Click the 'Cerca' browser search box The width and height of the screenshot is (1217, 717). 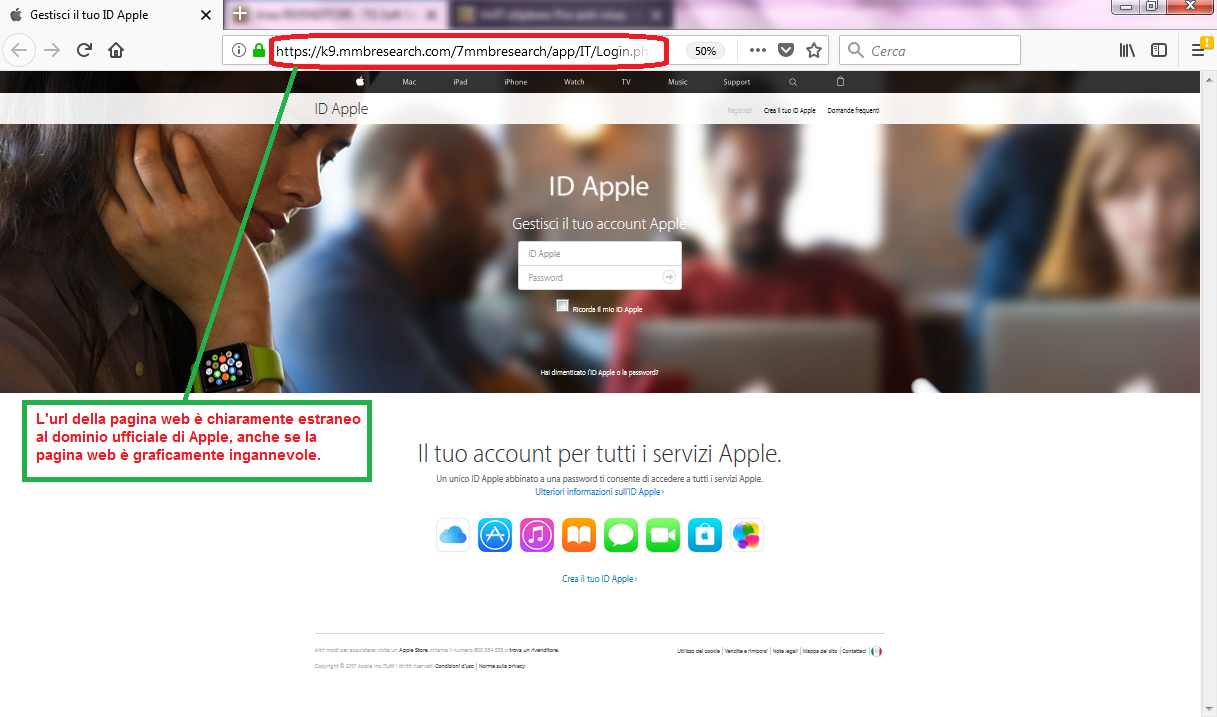930,51
